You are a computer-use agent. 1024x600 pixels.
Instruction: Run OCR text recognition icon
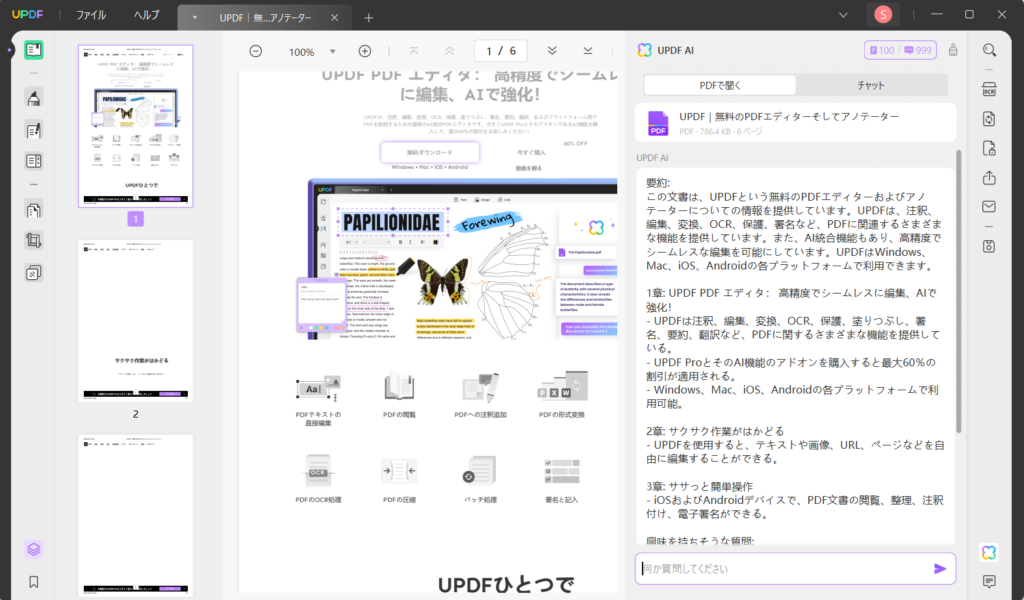(989, 89)
